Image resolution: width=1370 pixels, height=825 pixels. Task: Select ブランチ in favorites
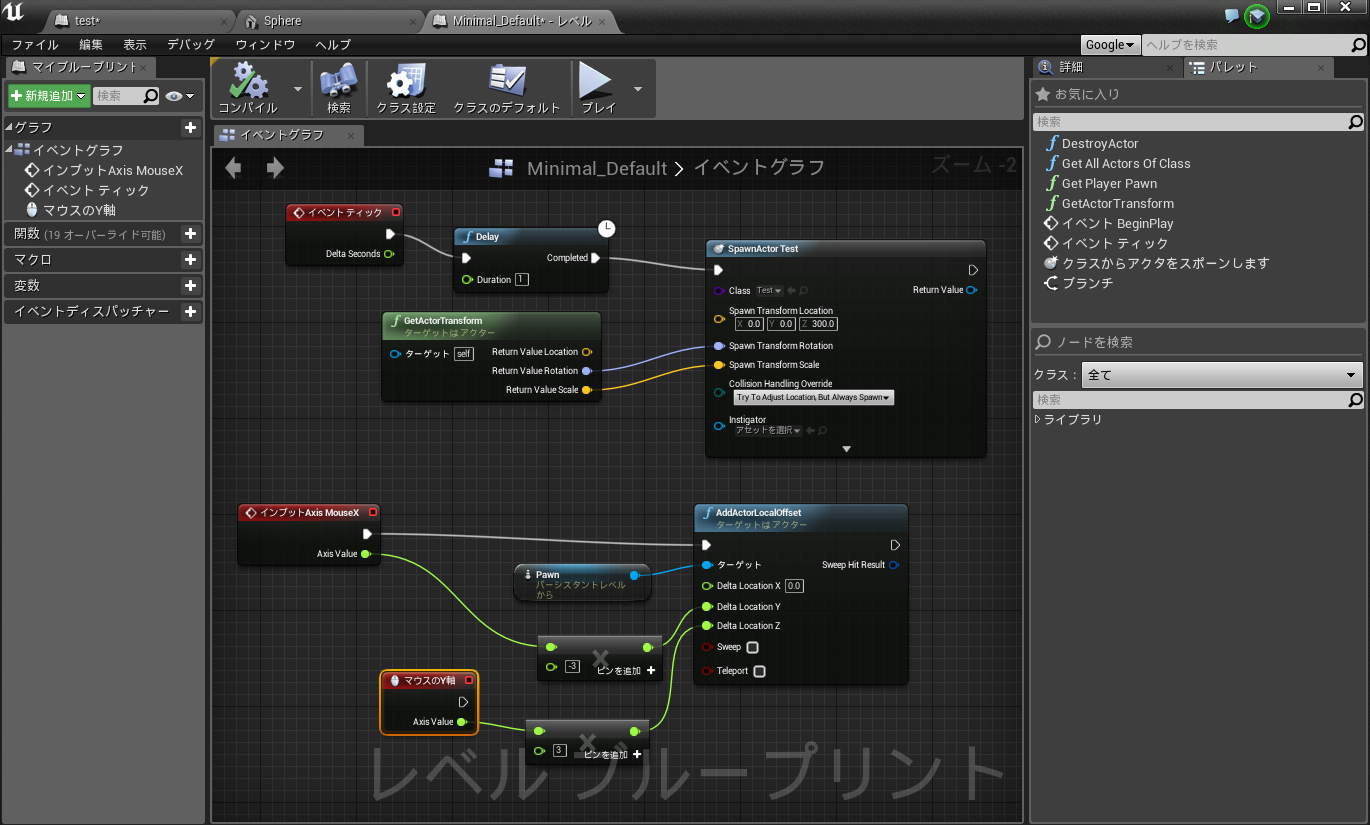point(1087,283)
